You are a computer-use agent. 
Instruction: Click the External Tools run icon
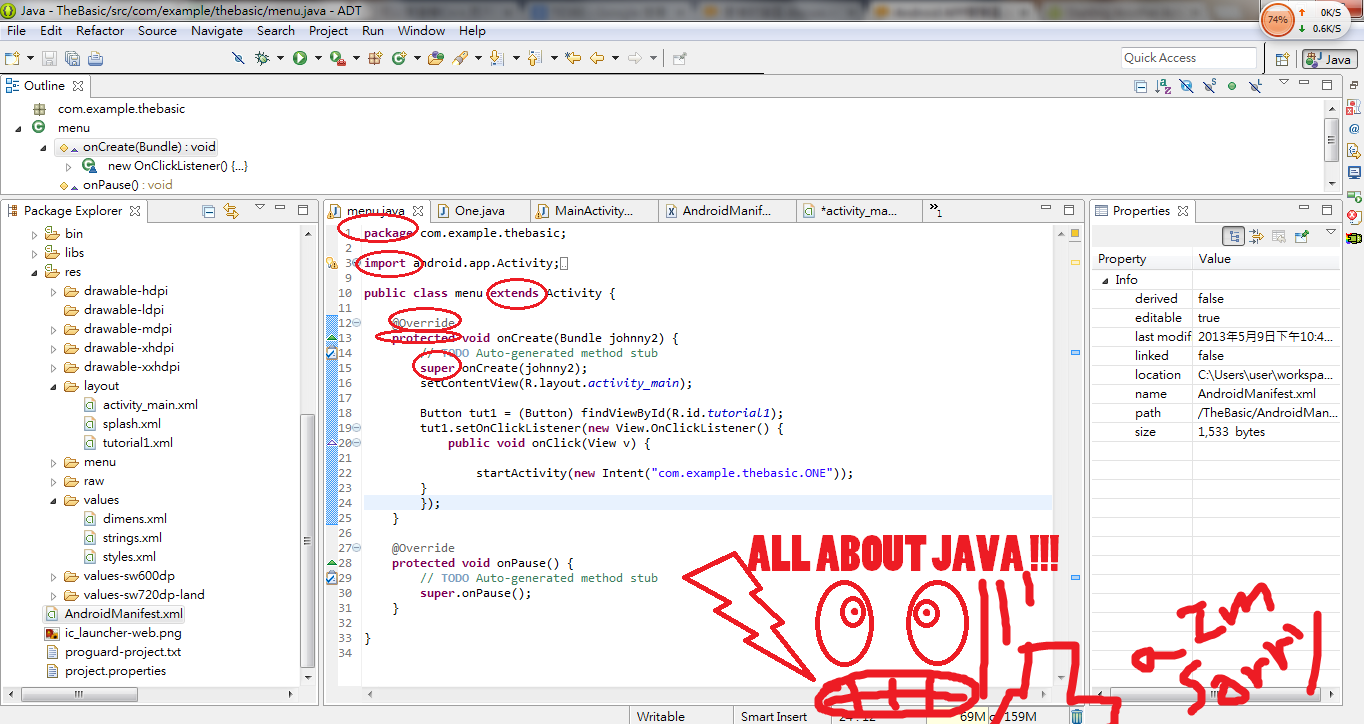337,58
